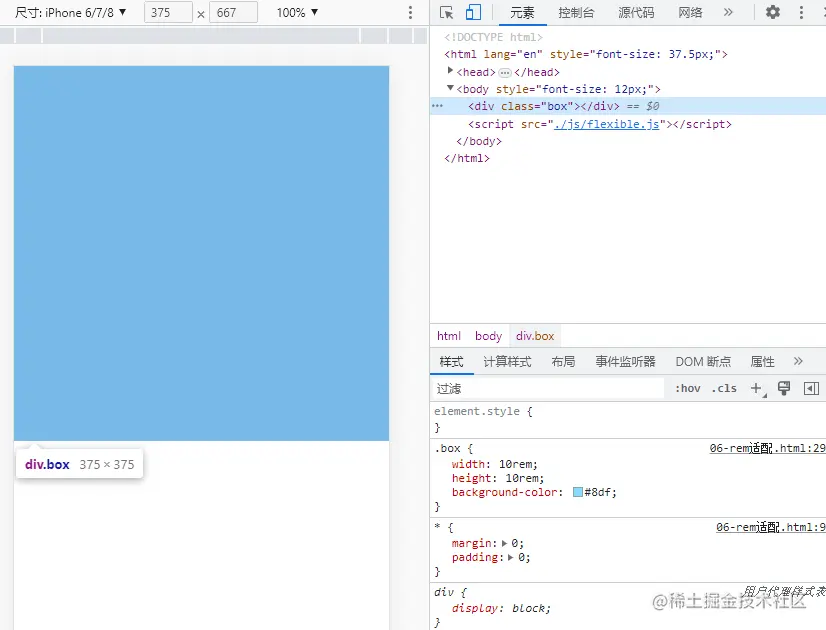Click the viewport height field 667
This screenshot has width=826, height=630.
click(x=233, y=13)
